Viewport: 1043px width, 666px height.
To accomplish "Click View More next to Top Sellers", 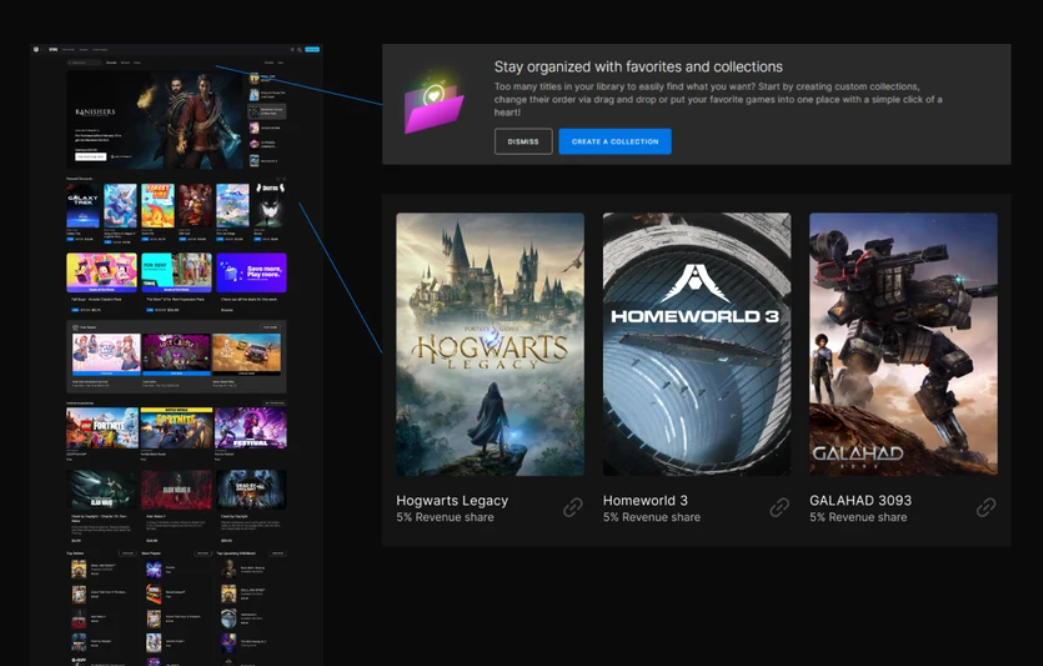I will pyautogui.click(x=127, y=553).
